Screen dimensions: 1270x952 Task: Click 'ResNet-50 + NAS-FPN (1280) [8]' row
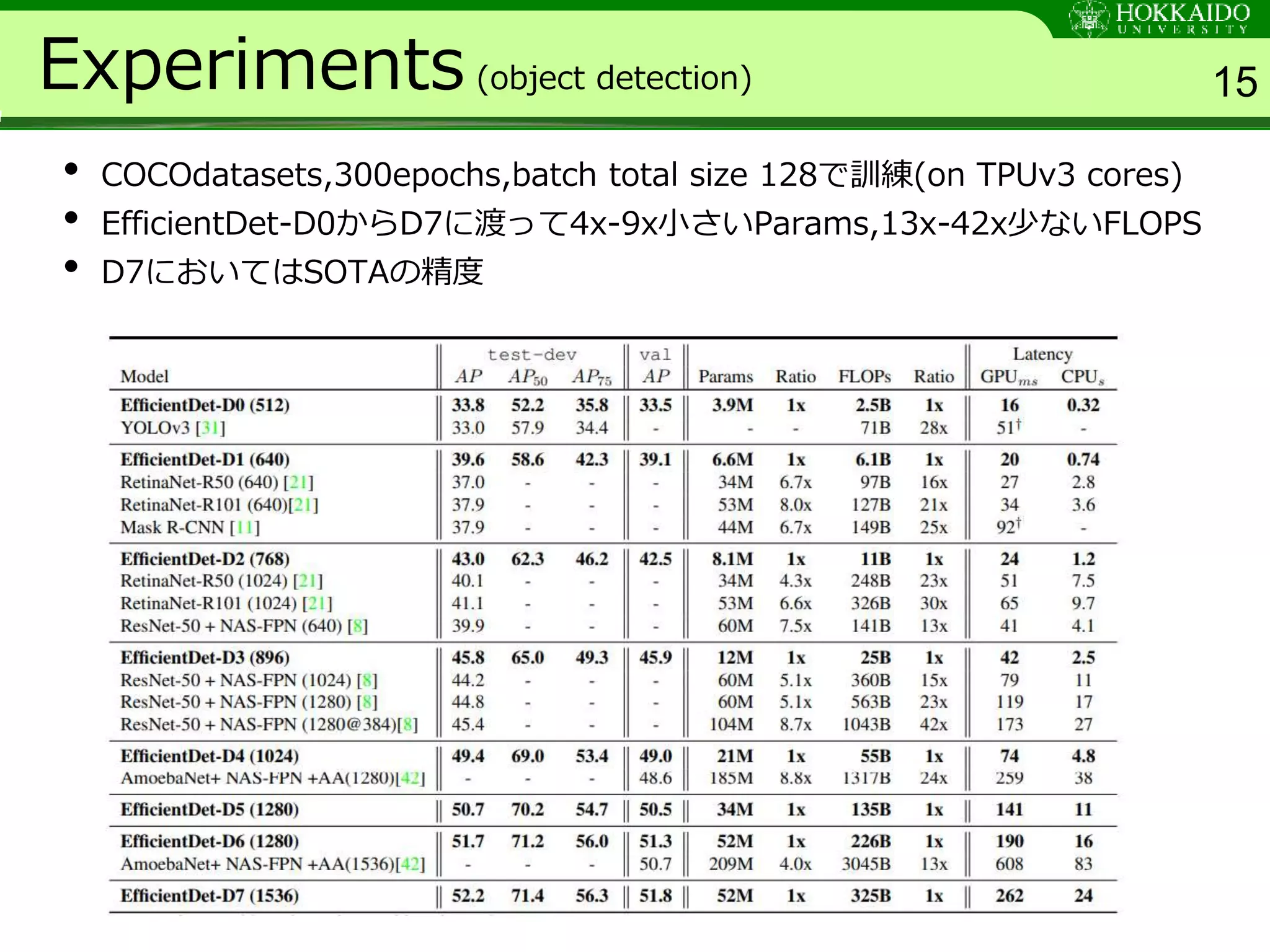pos(249,702)
